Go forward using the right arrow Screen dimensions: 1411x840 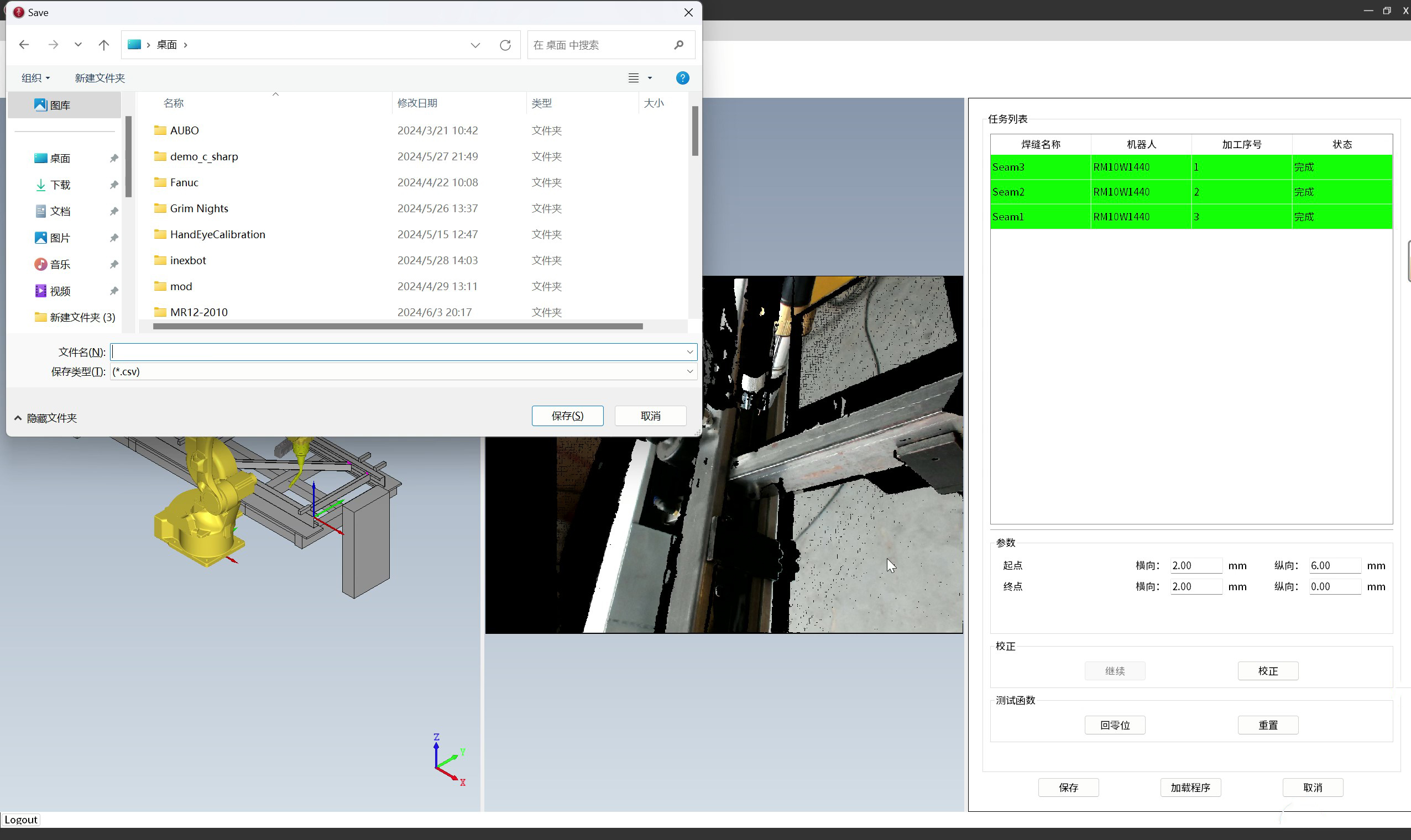tap(53, 45)
